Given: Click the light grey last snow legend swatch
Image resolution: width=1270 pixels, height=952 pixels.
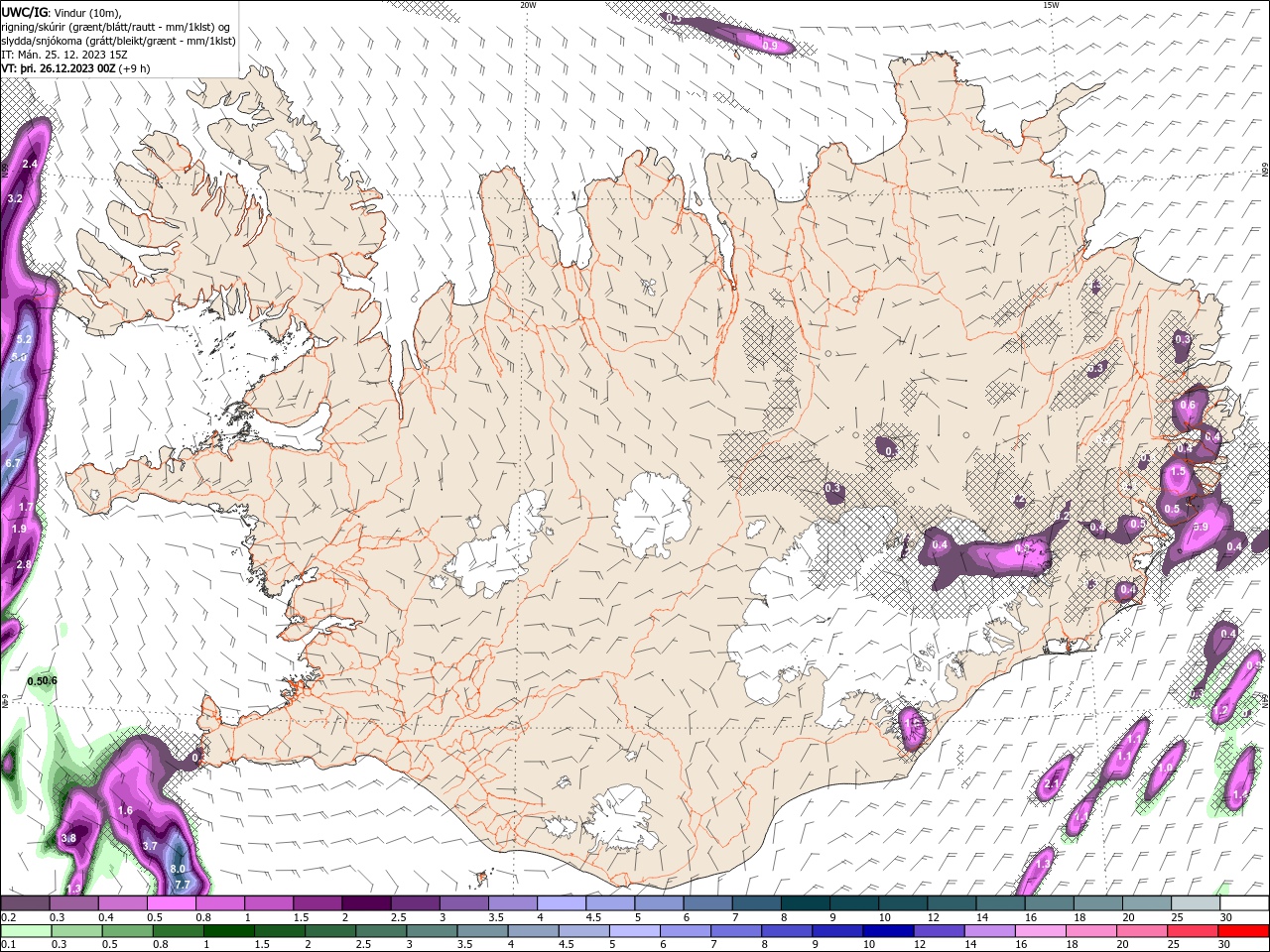Looking at the screenshot, I should tap(1195, 903).
